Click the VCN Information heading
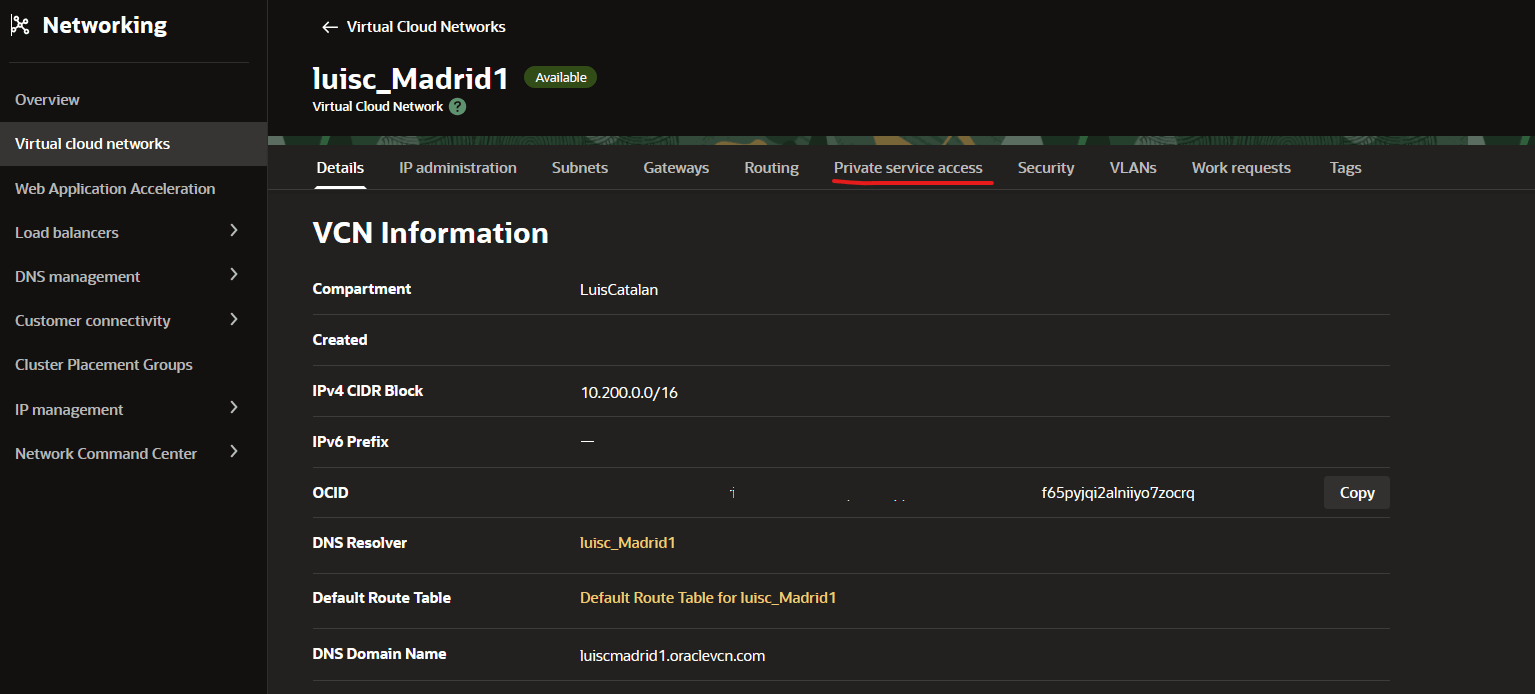The height and width of the screenshot is (694, 1535). 431,233
